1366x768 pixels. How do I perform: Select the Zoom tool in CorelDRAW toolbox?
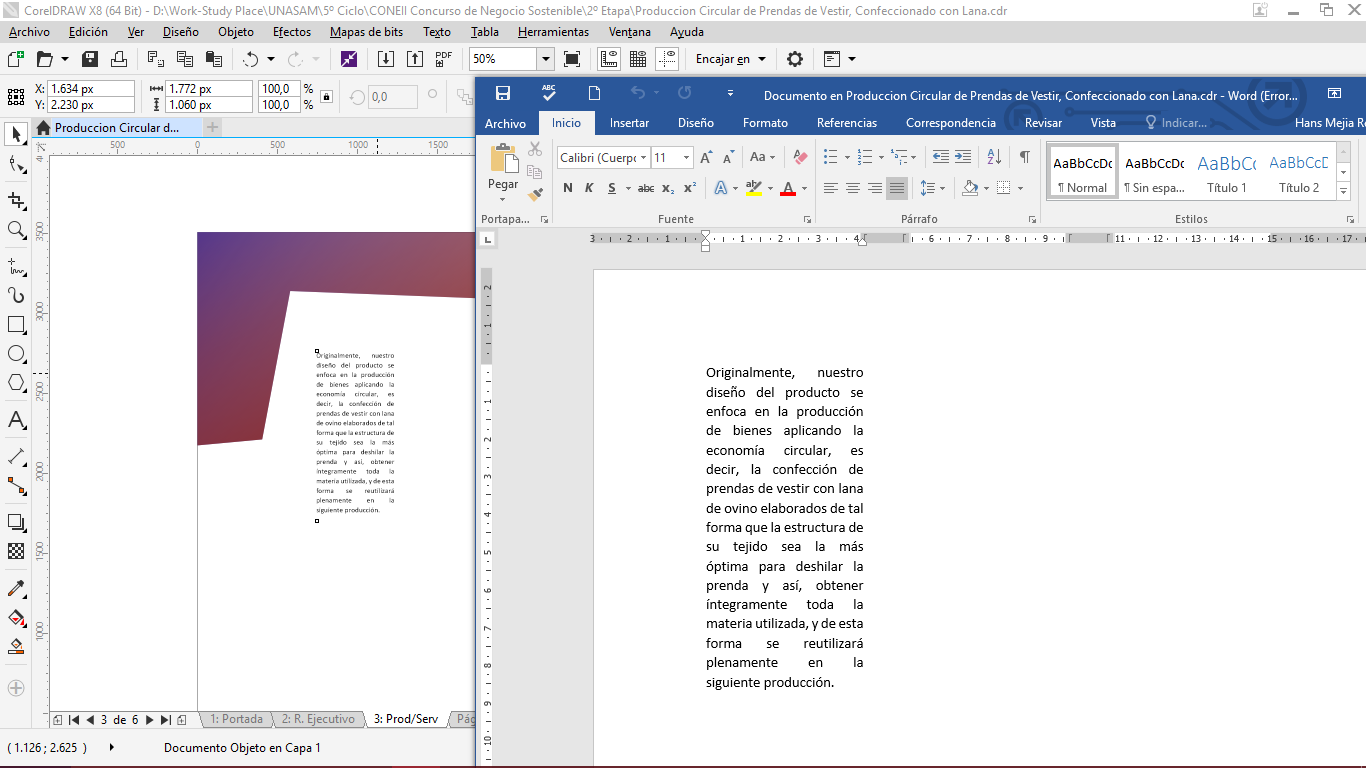(x=16, y=230)
